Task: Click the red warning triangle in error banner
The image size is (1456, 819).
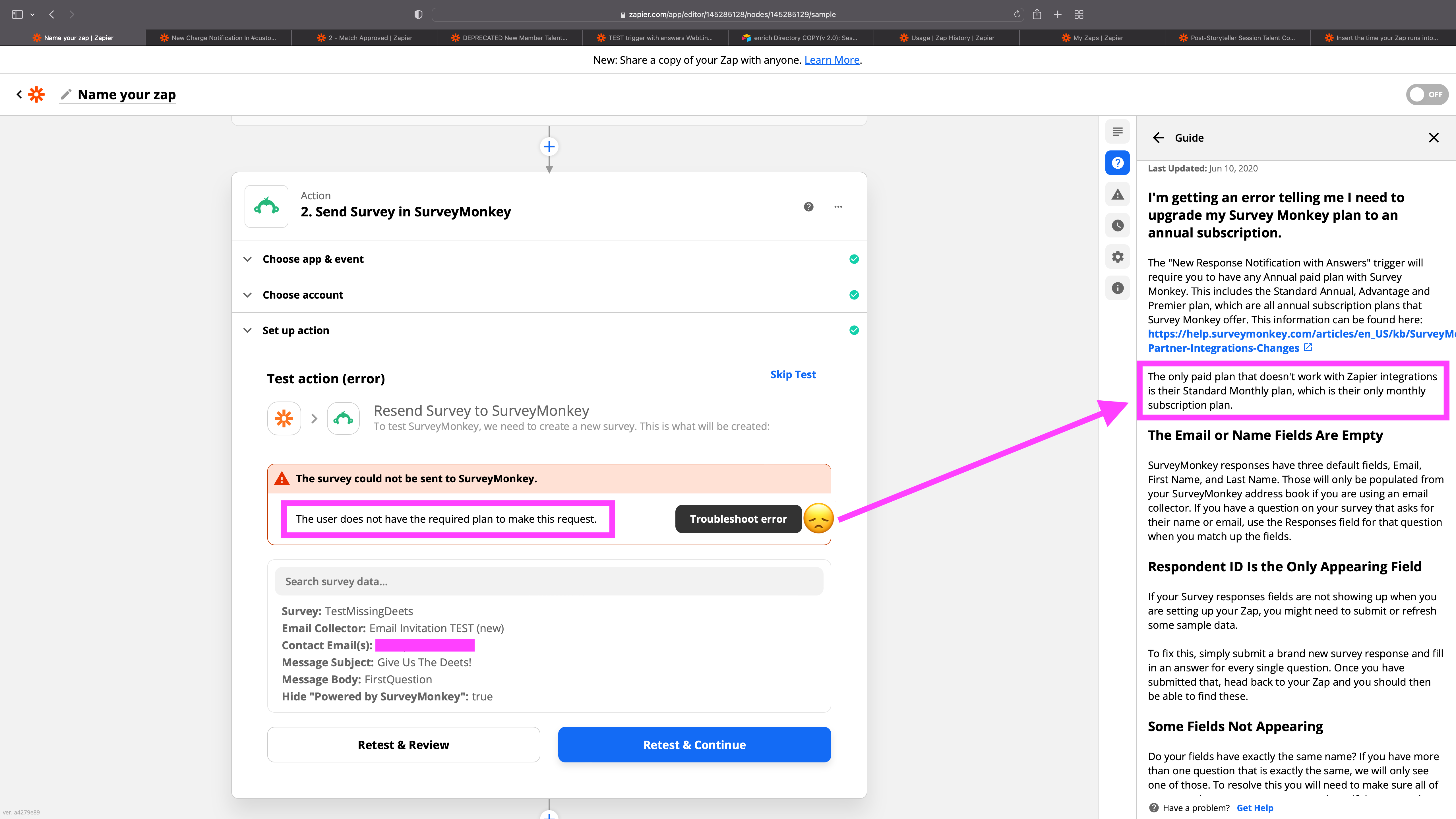Action: coord(282,479)
